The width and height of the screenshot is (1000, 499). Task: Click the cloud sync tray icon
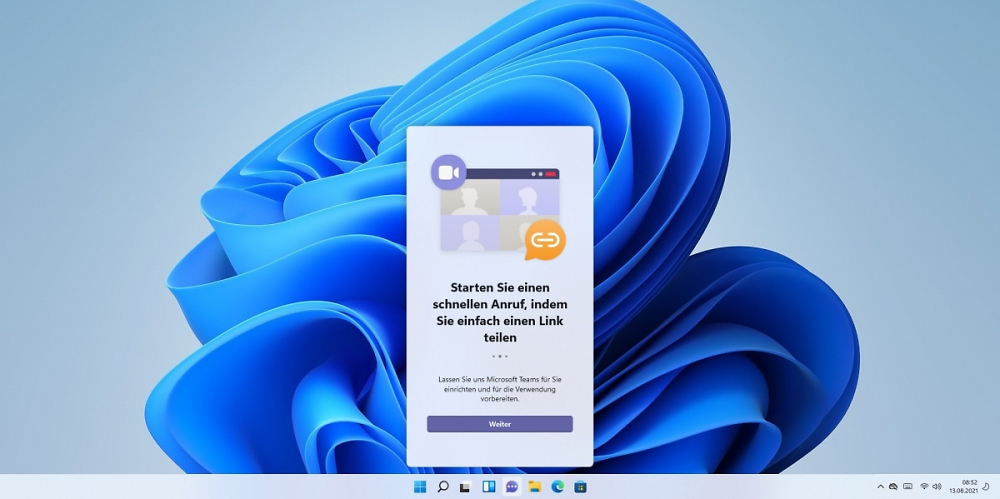point(893,486)
